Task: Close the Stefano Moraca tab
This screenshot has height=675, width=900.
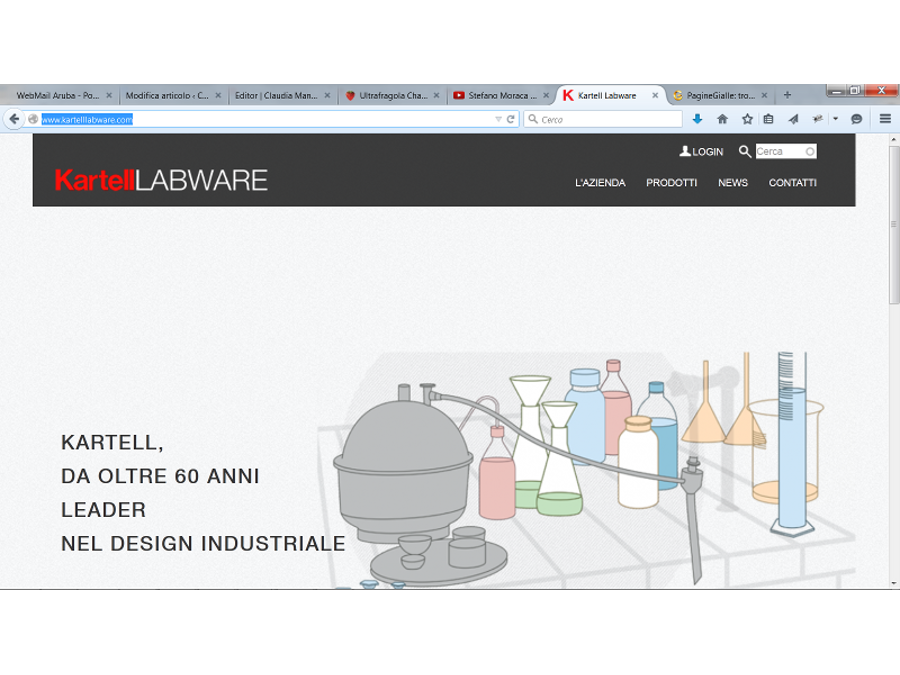Action: click(546, 95)
